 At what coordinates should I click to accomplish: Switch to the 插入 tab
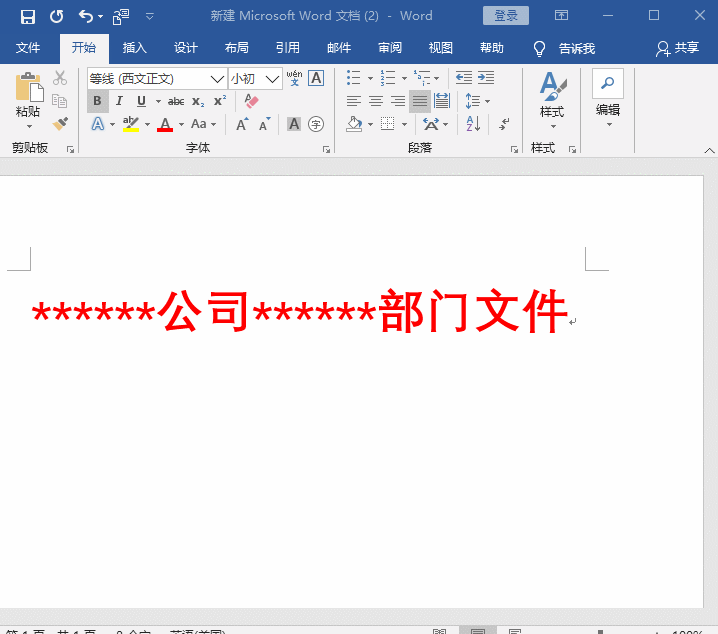135,48
